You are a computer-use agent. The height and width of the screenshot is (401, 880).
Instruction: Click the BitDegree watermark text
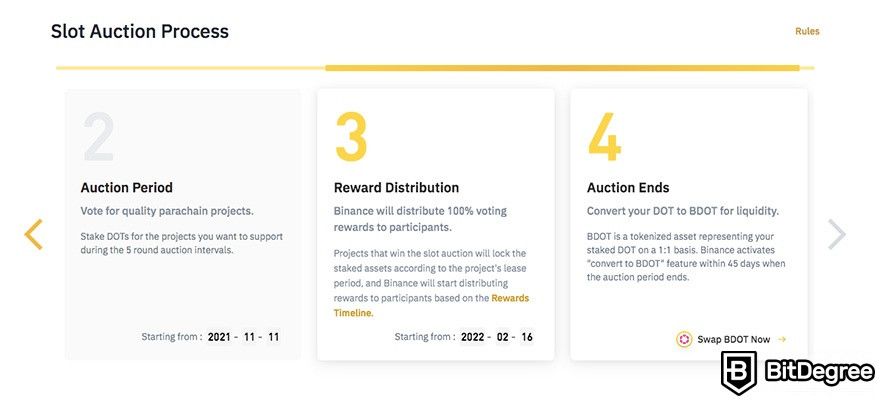(819, 373)
